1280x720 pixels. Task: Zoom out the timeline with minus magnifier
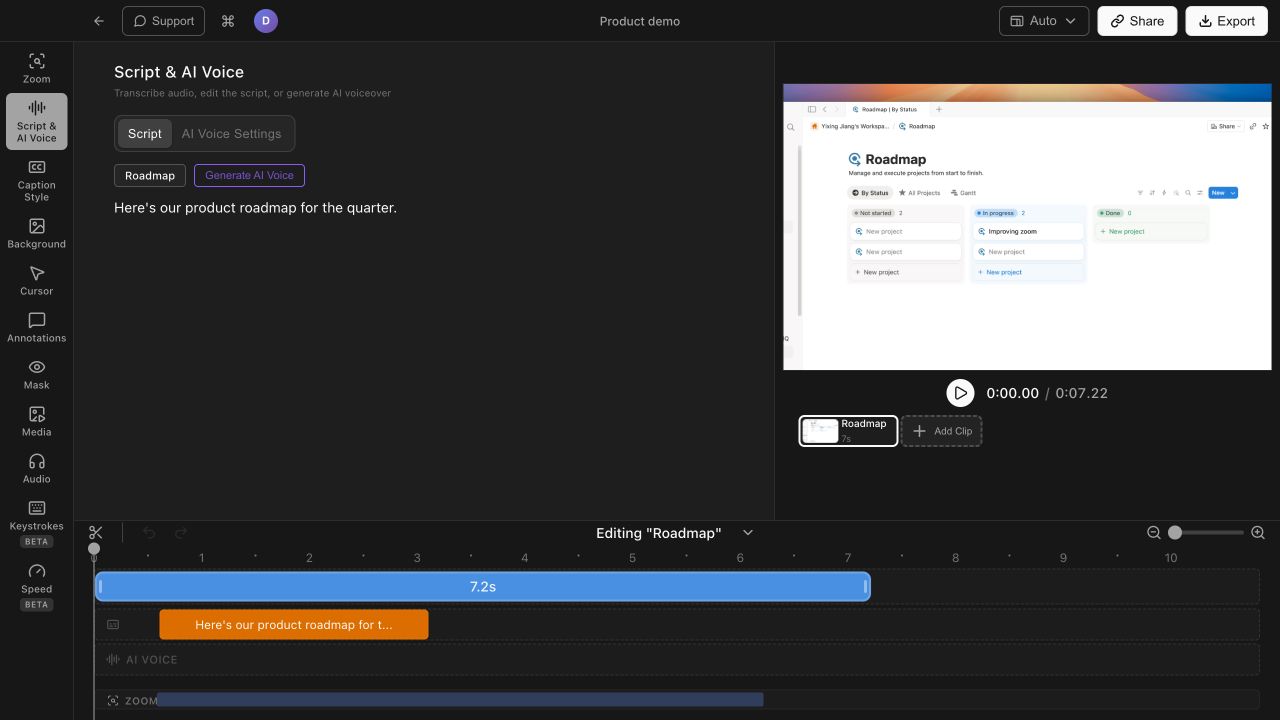tap(1154, 533)
